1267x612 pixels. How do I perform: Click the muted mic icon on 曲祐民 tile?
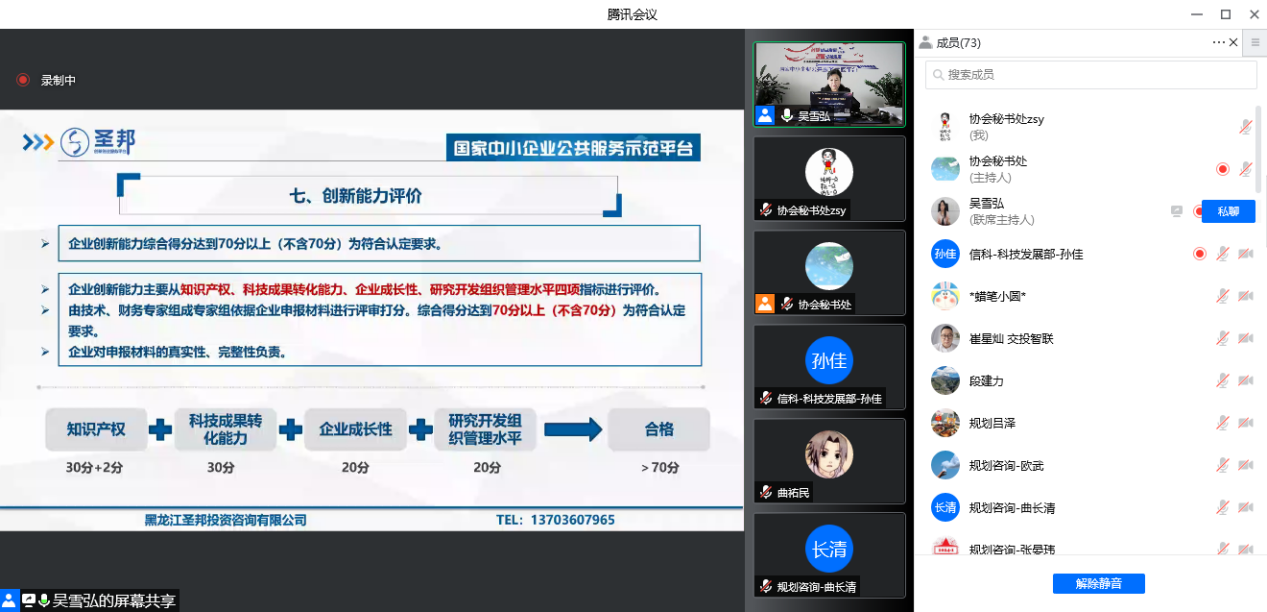766,492
